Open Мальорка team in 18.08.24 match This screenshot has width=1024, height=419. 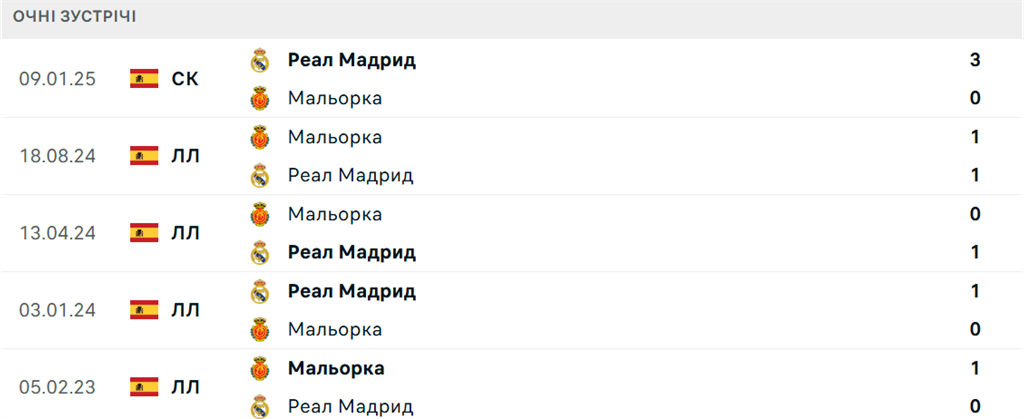pos(335,137)
